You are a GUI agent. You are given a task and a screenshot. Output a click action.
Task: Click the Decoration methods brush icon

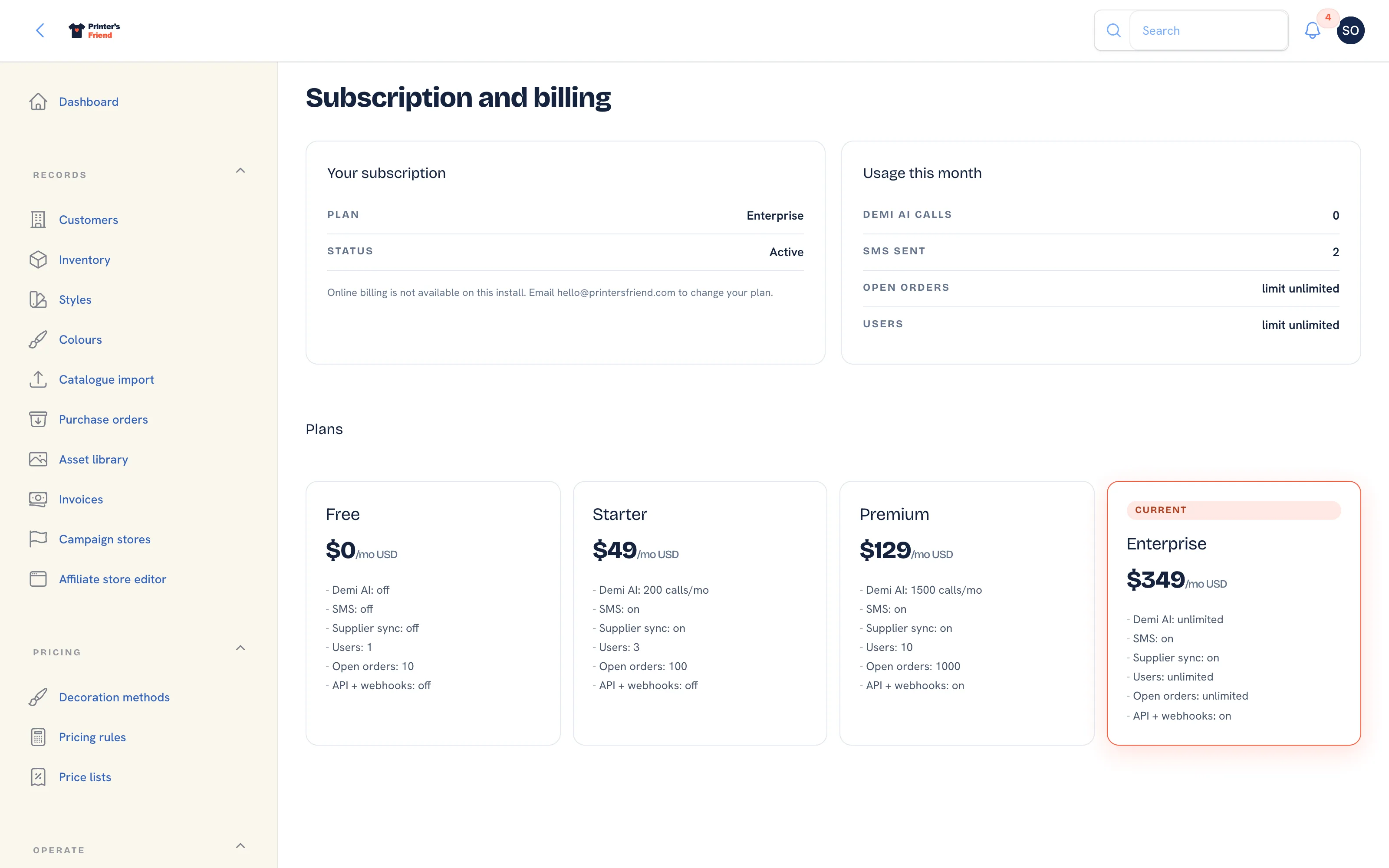click(38, 697)
